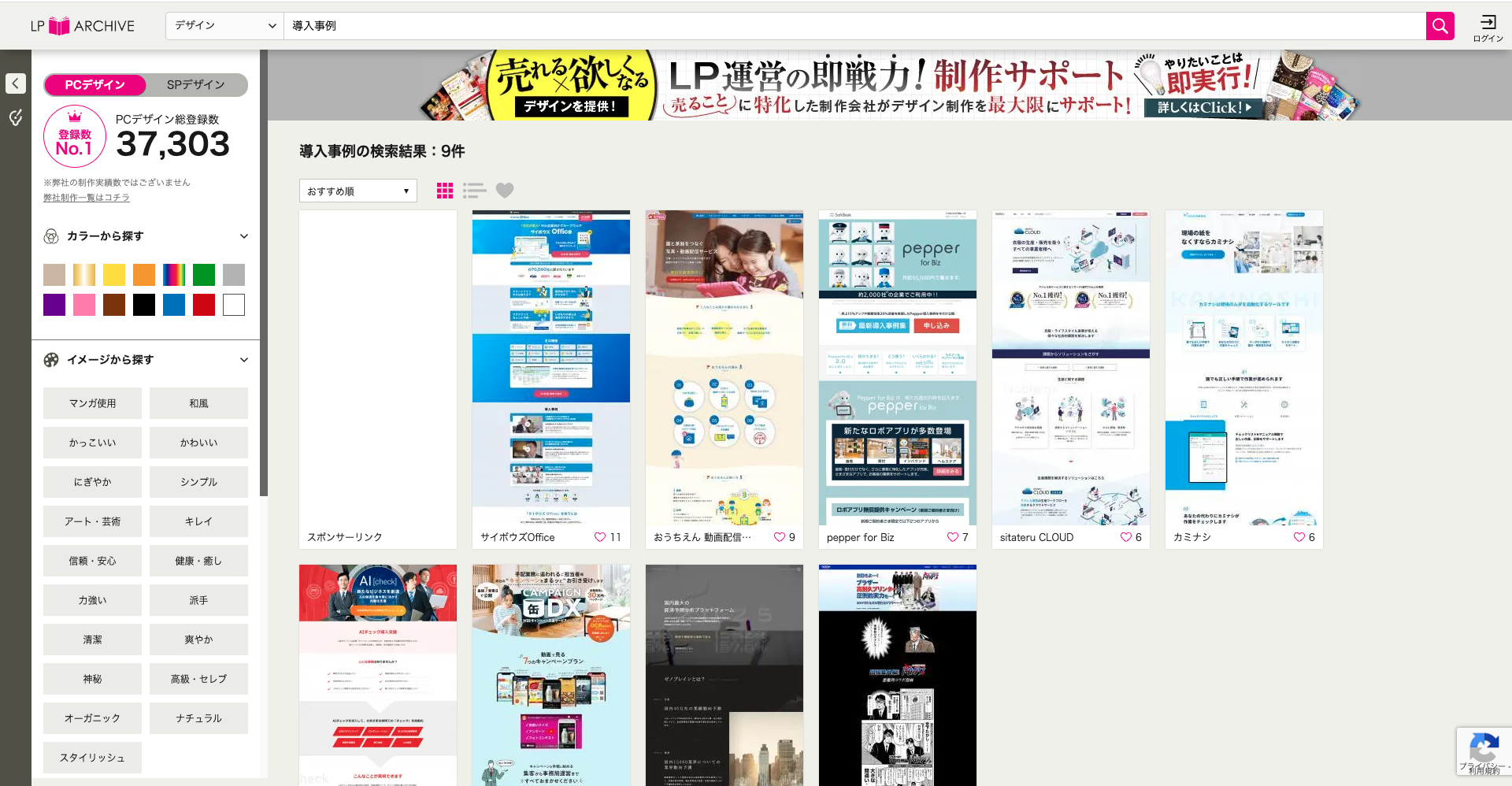The width and height of the screenshot is (1512, 786).
Task: Like pepper for Biz with heart icon
Action: pyautogui.click(x=953, y=537)
